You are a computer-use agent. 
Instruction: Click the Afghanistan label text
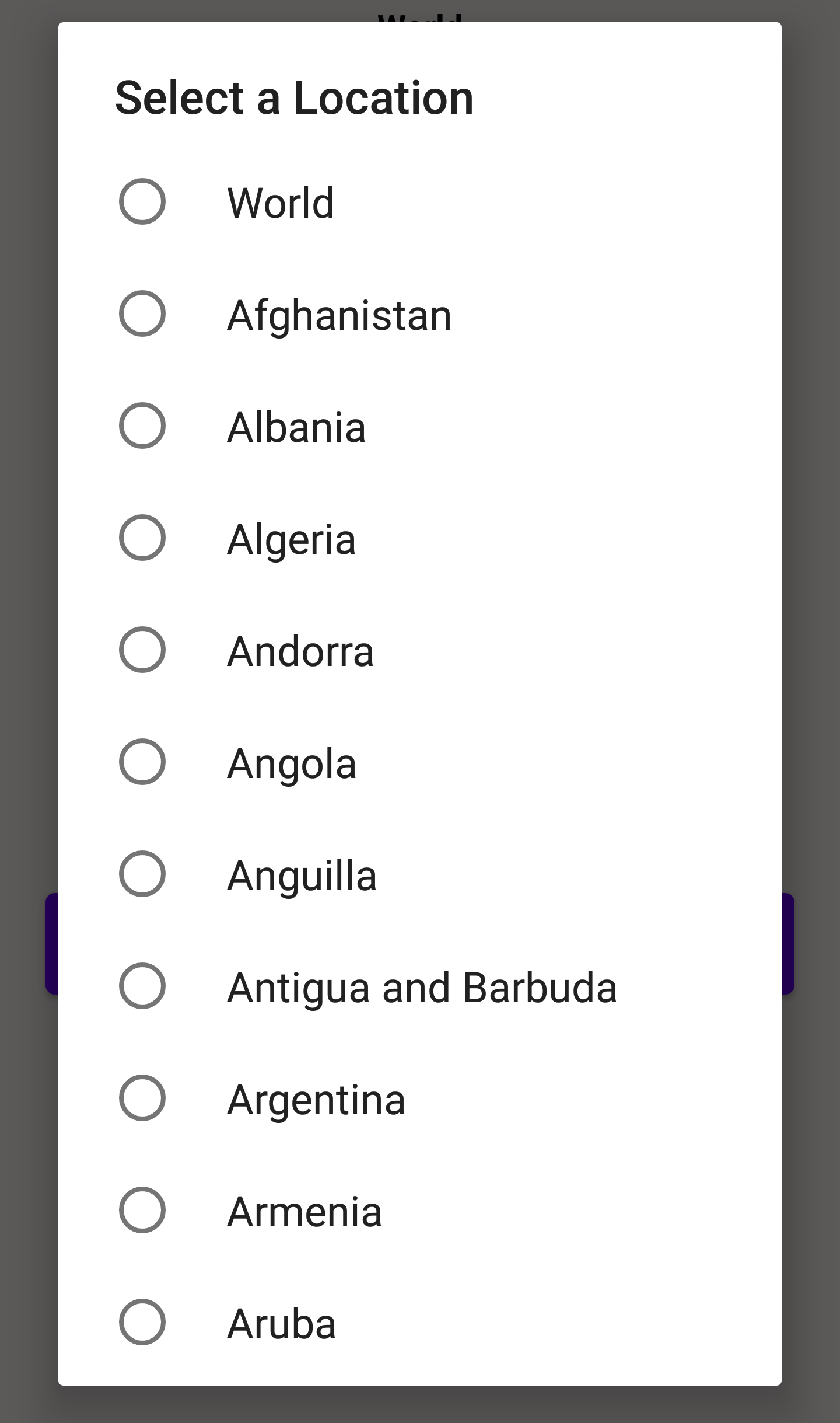click(x=339, y=315)
